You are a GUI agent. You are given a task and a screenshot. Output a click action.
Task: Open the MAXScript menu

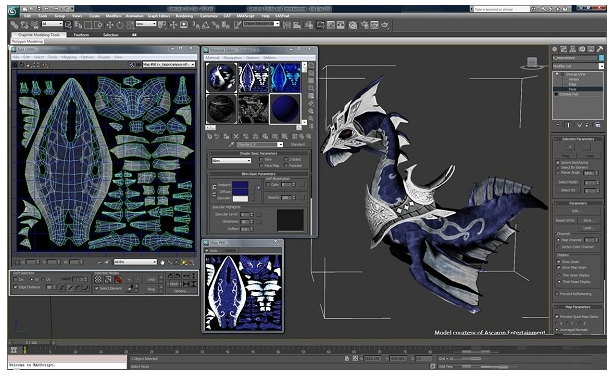pos(246,16)
